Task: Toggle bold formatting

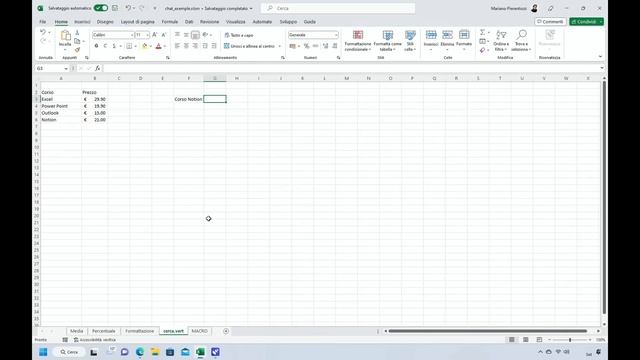Action: [96, 46]
